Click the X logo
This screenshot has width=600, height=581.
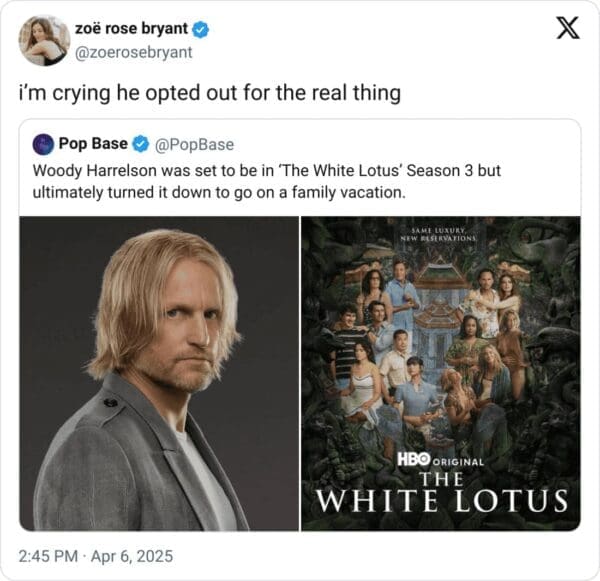(x=567, y=28)
